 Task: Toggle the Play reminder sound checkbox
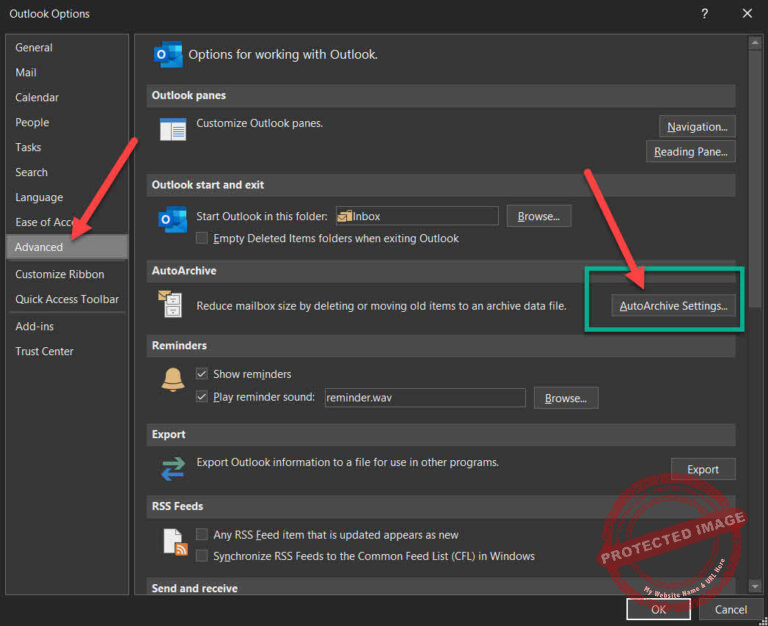(201, 396)
